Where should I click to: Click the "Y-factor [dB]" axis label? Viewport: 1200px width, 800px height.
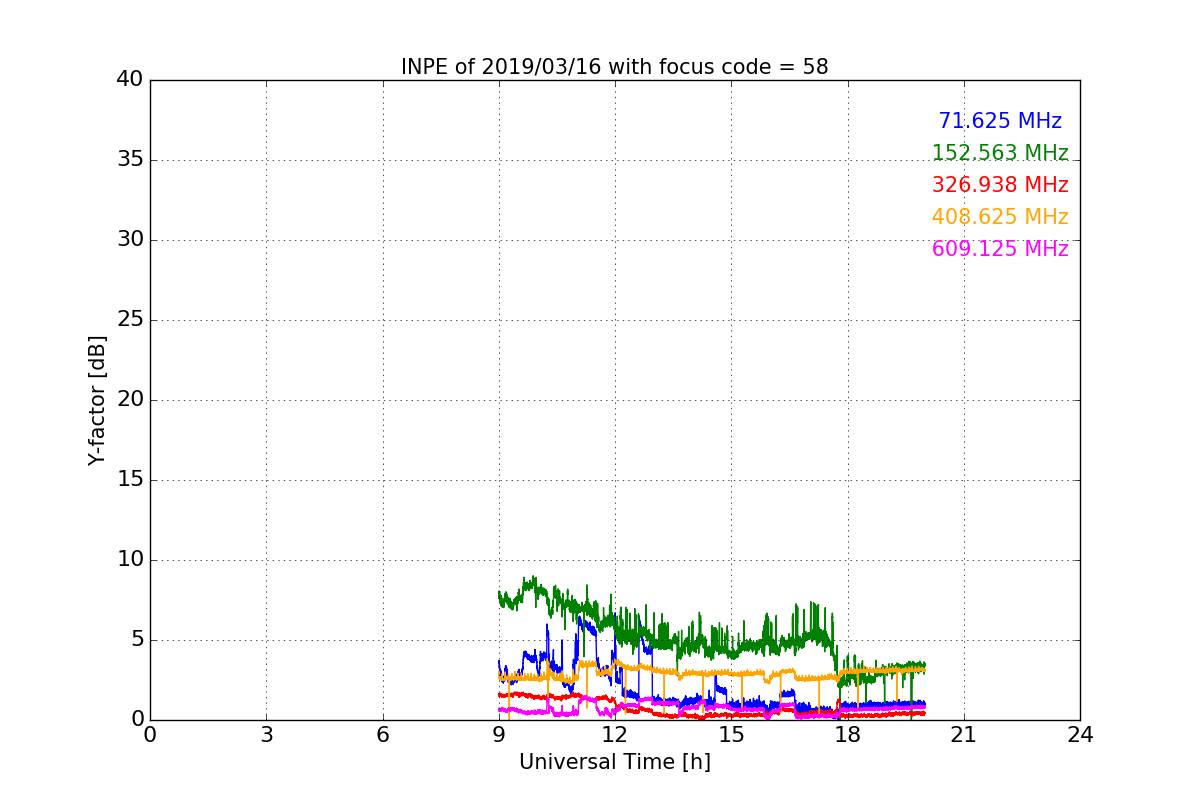[97, 400]
